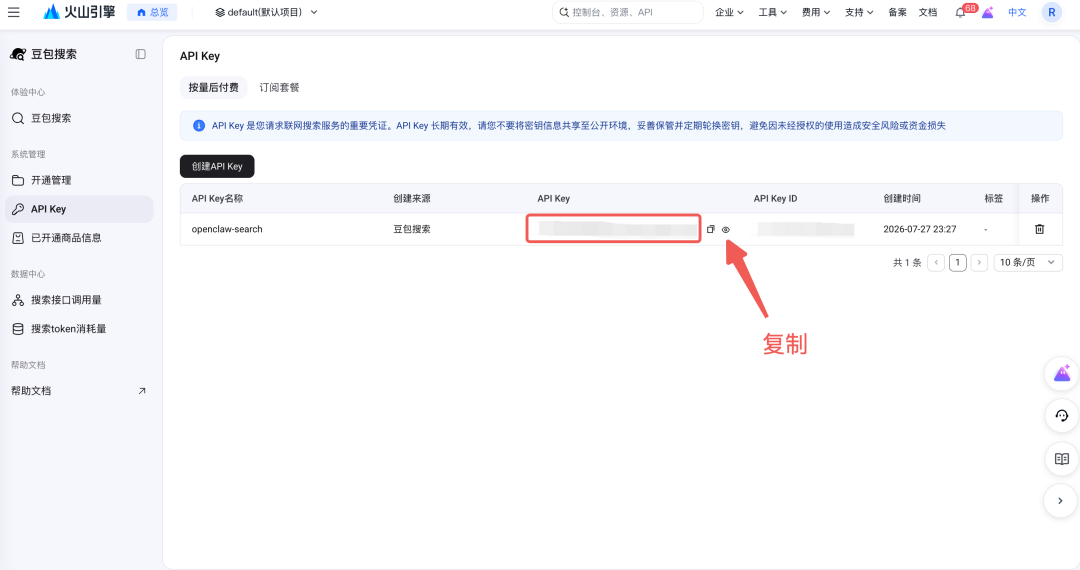
Task: Click the 2026-07-27 23:27 creation time
Action: 920,229
